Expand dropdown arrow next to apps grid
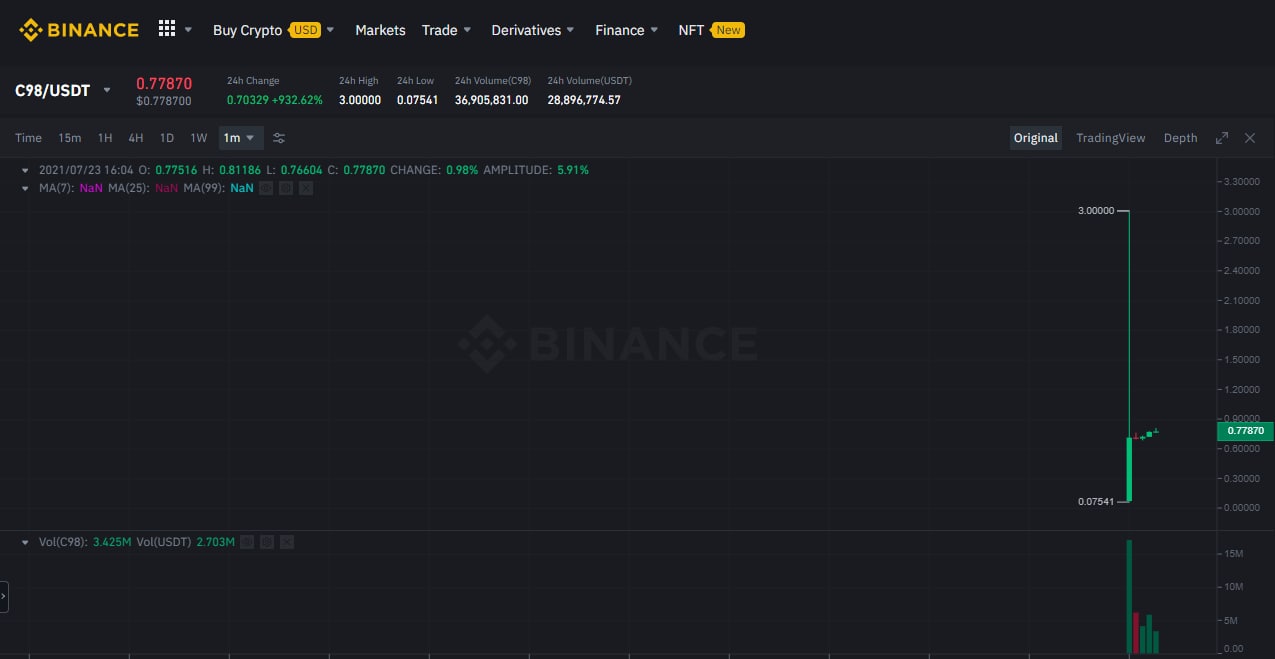Screen dimensions: 1275x659 click(x=188, y=30)
